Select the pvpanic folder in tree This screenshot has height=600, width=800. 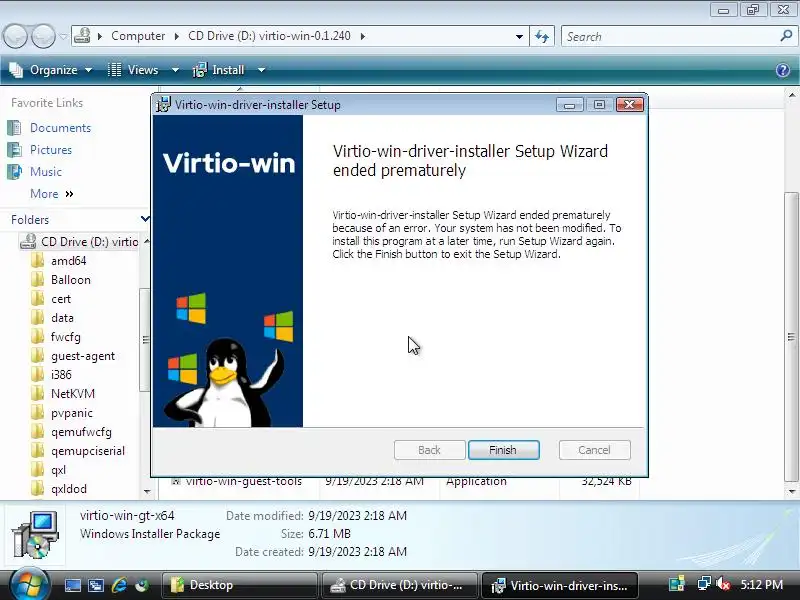[x=72, y=413]
